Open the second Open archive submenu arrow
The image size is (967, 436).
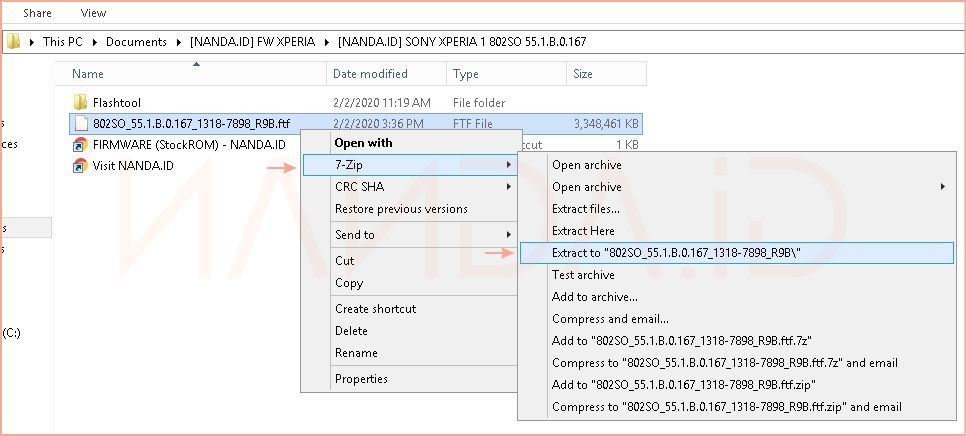tap(943, 187)
